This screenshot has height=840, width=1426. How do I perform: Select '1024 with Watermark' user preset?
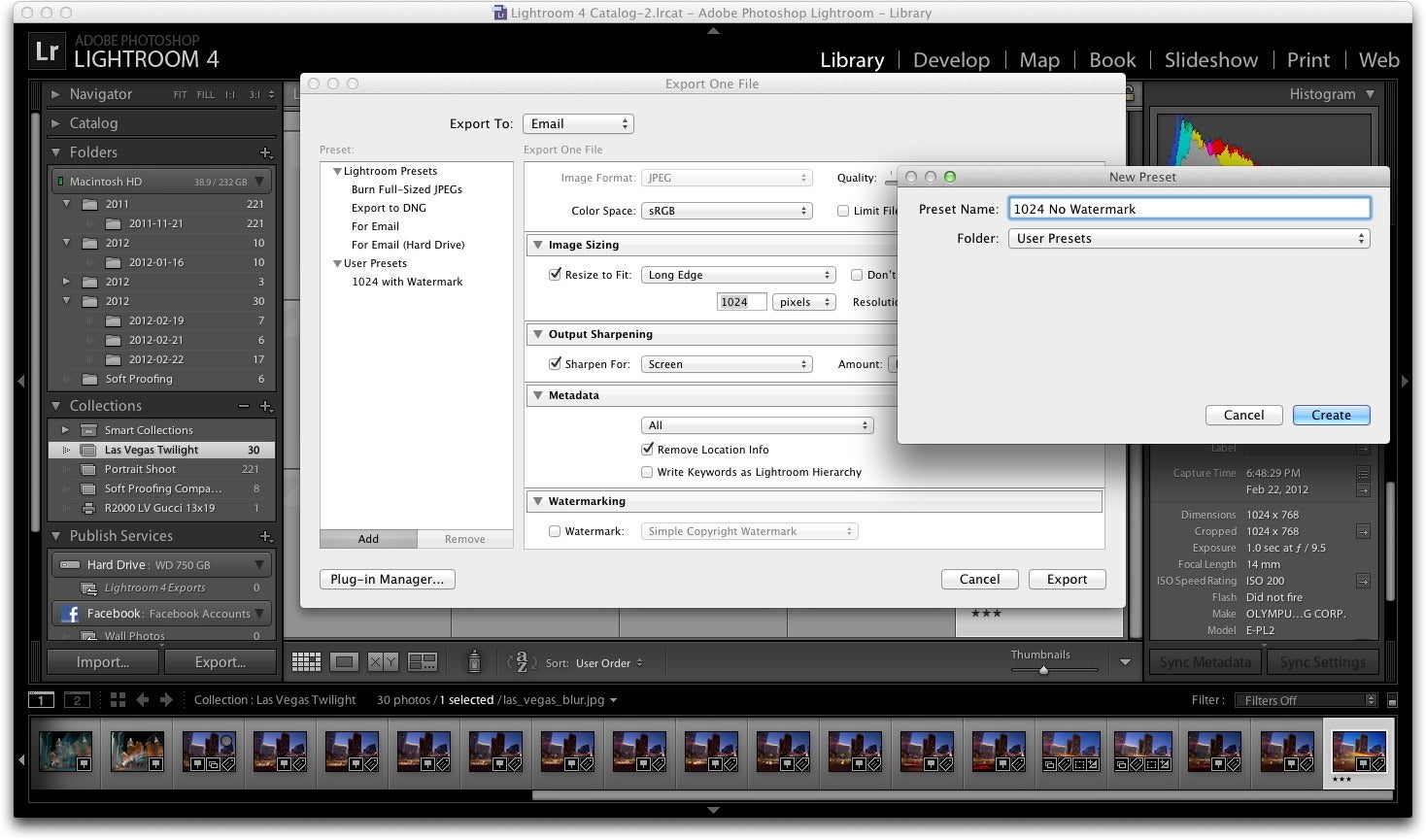[407, 282]
